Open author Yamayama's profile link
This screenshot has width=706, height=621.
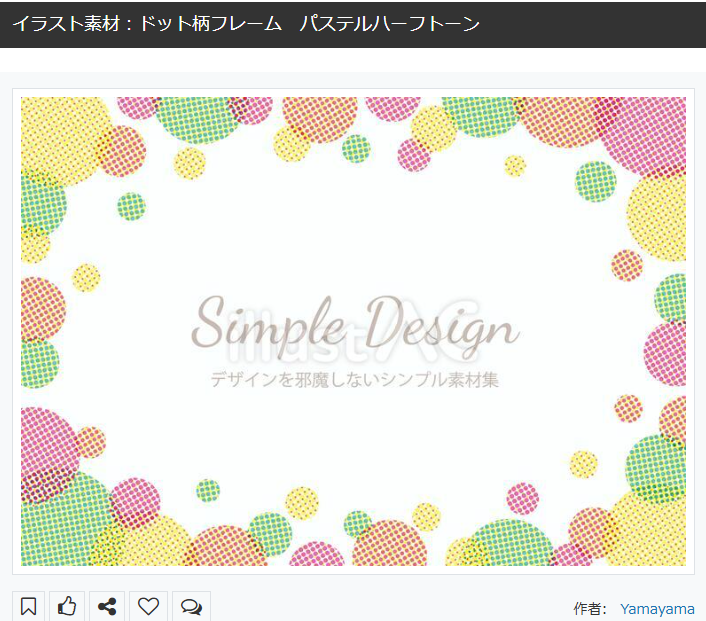(x=657, y=609)
